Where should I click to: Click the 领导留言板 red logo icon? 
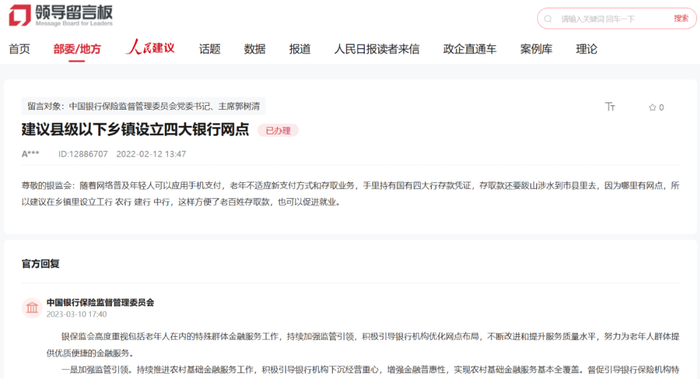[x=20, y=15]
